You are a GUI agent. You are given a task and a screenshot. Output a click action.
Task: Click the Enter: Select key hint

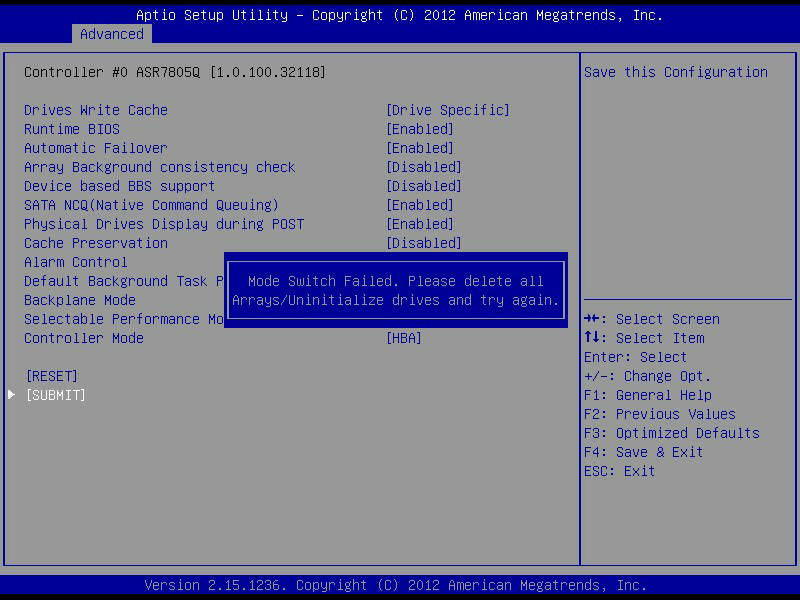(636, 357)
